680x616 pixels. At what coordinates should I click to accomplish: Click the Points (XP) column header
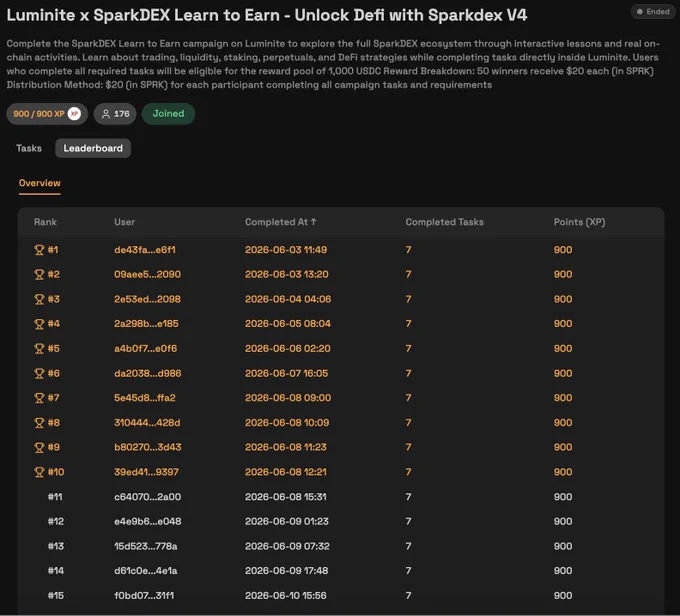coord(579,222)
